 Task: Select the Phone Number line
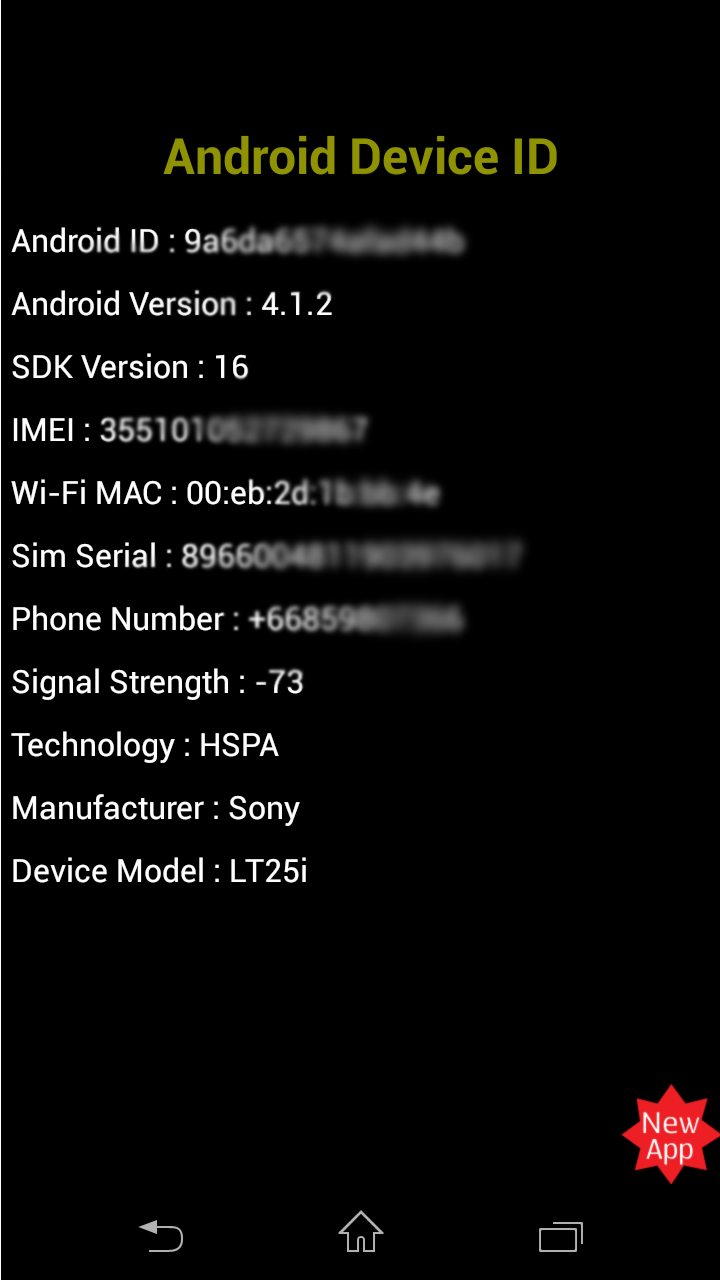pos(238,619)
